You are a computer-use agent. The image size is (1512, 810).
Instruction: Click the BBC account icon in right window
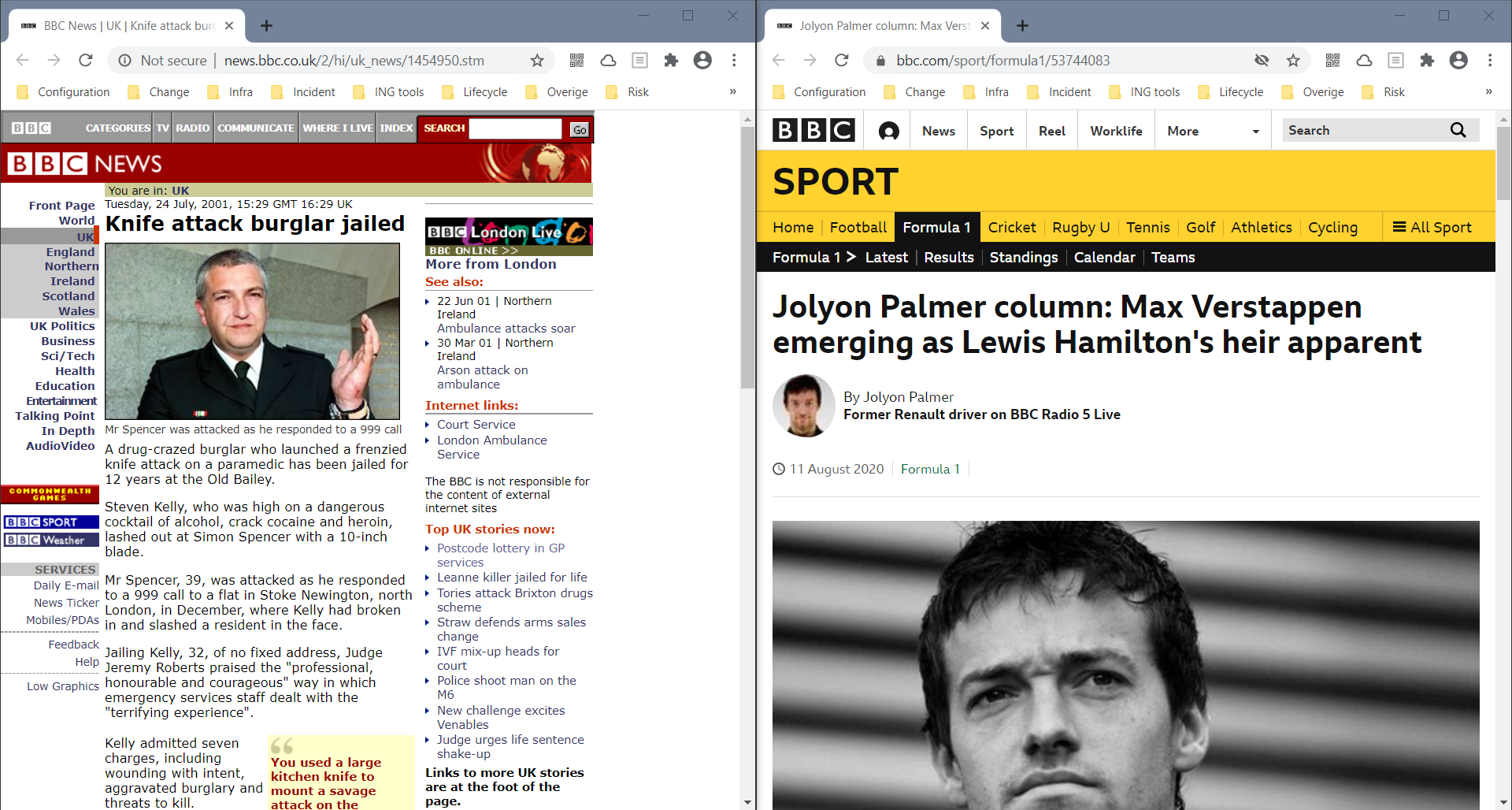coord(888,131)
